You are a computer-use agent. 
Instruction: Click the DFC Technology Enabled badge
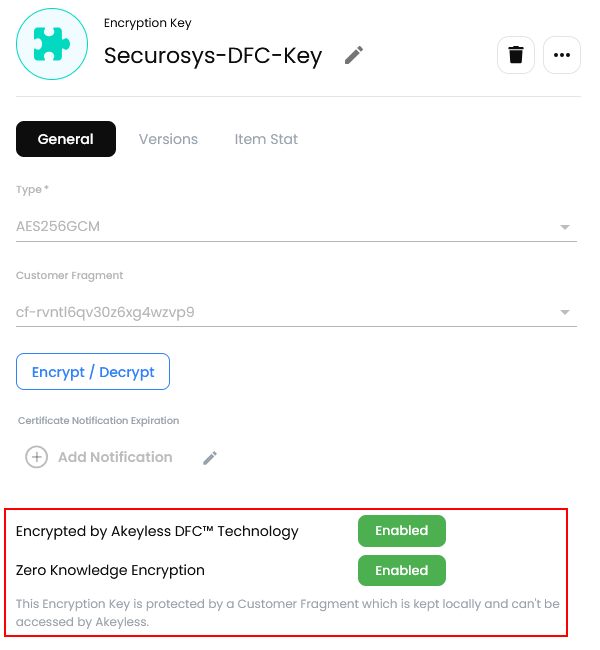pyautogui.click(x=401, y=531)
